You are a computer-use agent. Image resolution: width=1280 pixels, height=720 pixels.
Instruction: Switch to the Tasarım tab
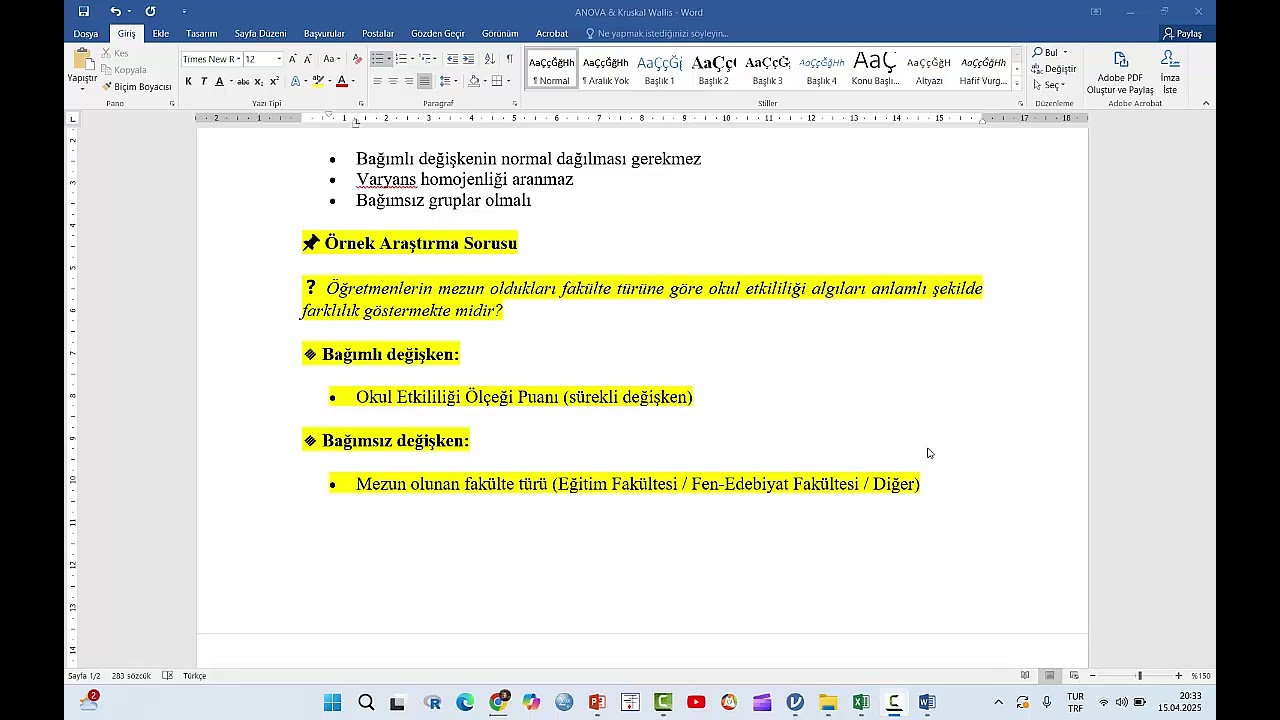click(201, 34)
